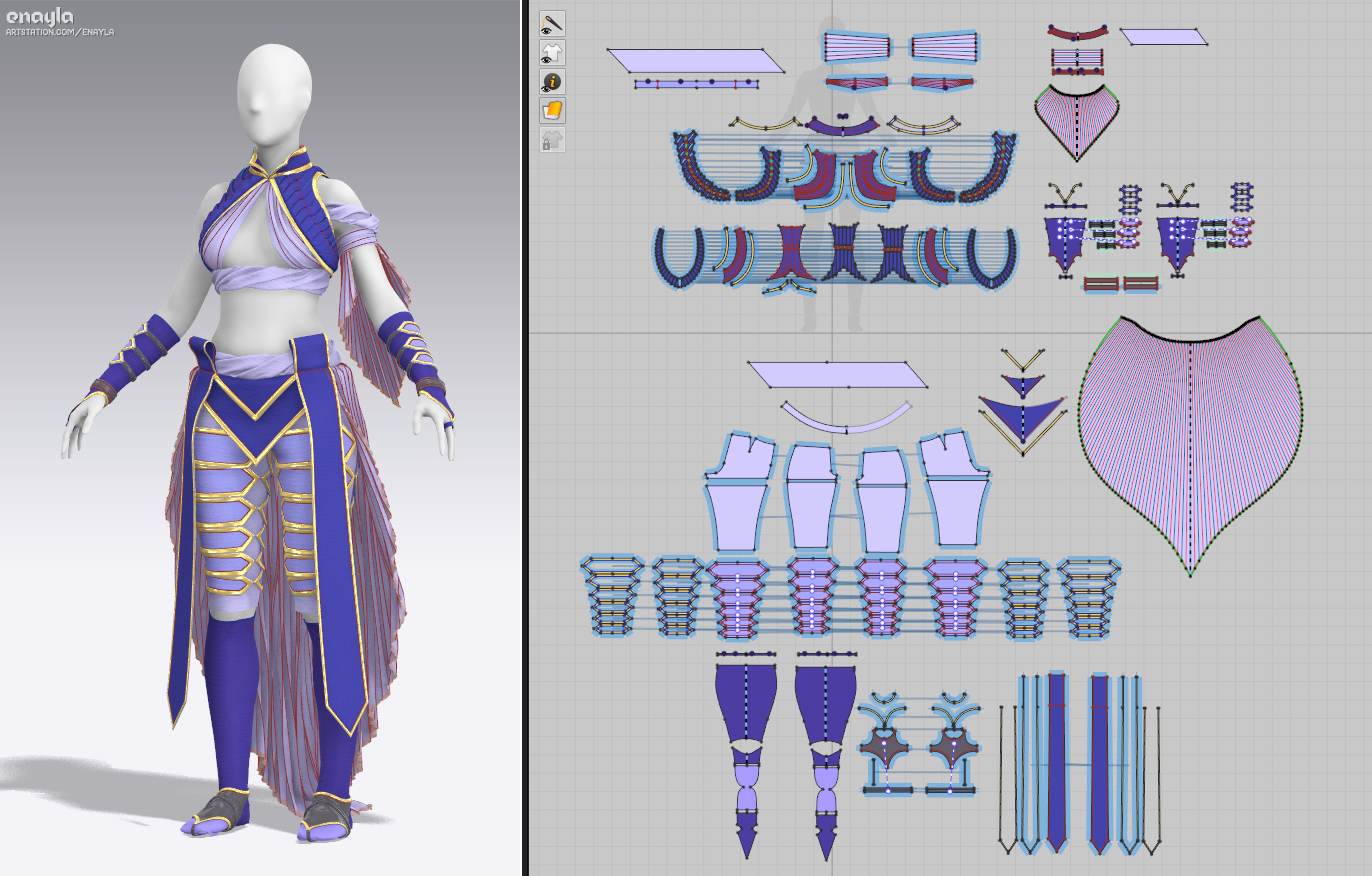Select the left long blue tabard panel pattern
Viewport: 1372px width, 876px height.
tap(1057, 760)
